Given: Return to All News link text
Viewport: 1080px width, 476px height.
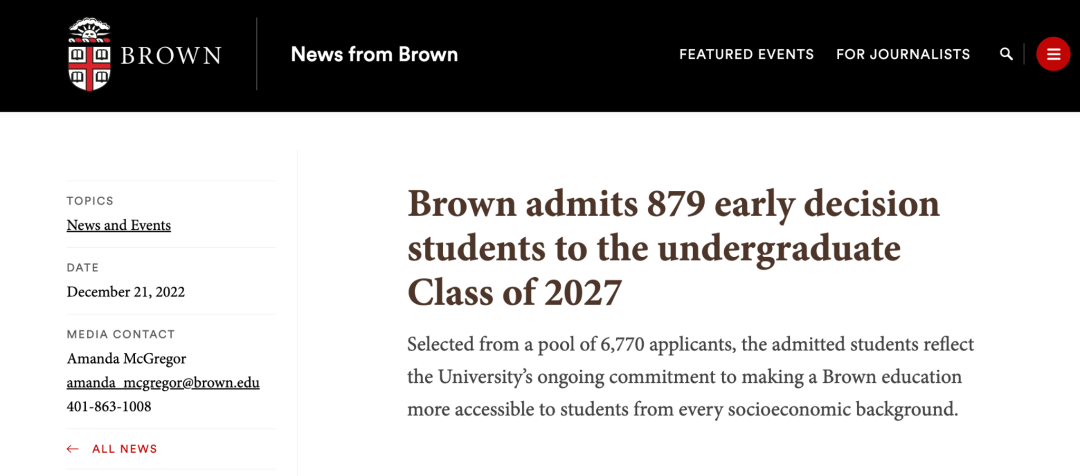Looking at the screenshot, I should pyautogui.click(x=125, y=449).
